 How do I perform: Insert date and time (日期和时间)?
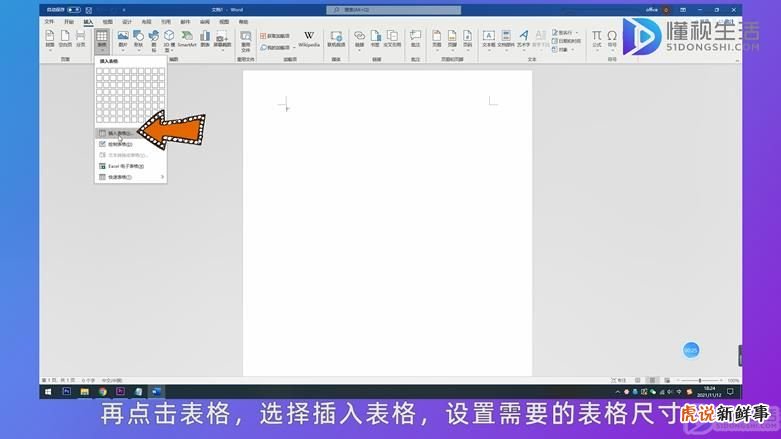coord(566,41)
